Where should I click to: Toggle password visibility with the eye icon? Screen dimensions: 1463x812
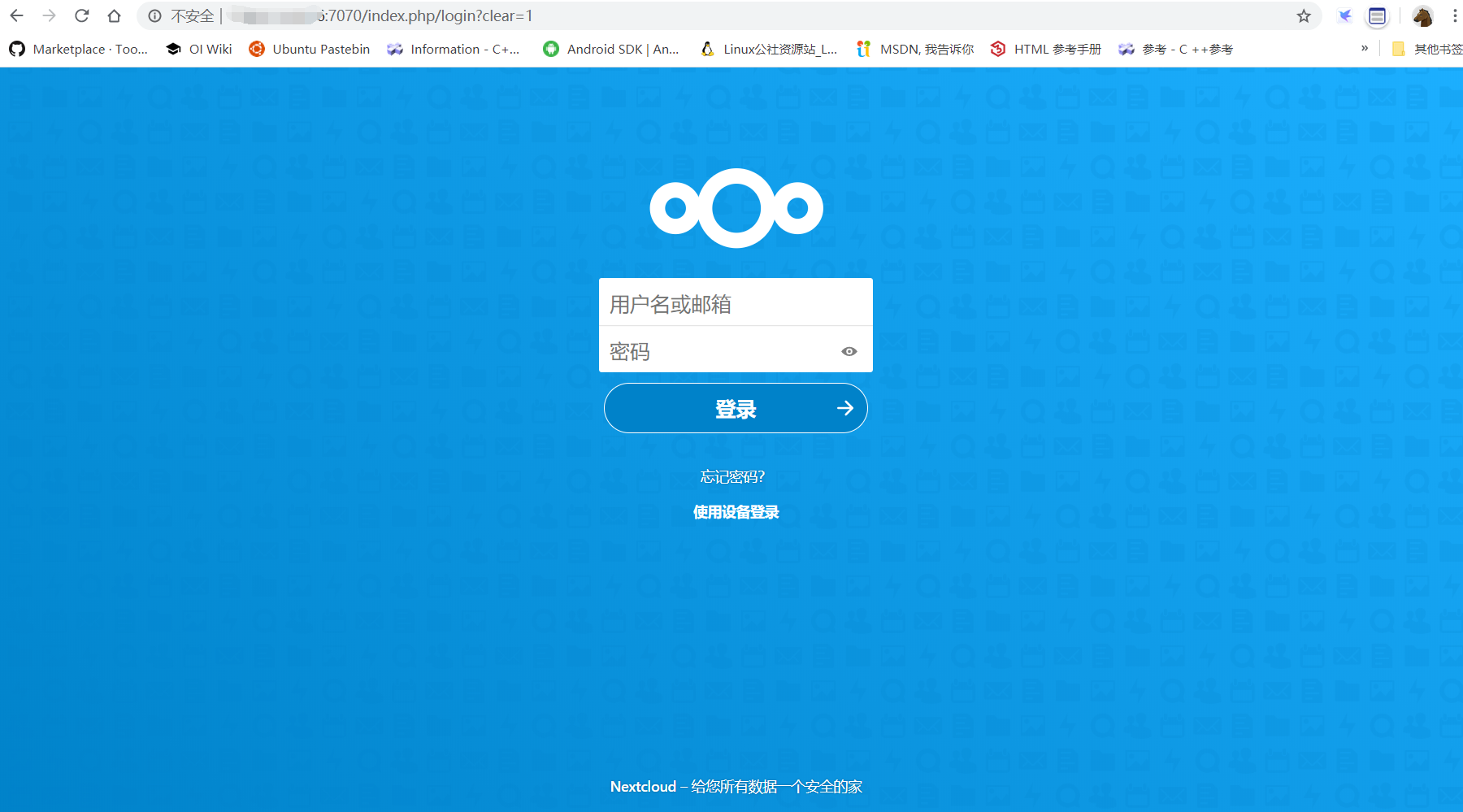click(x=849, y=351)
